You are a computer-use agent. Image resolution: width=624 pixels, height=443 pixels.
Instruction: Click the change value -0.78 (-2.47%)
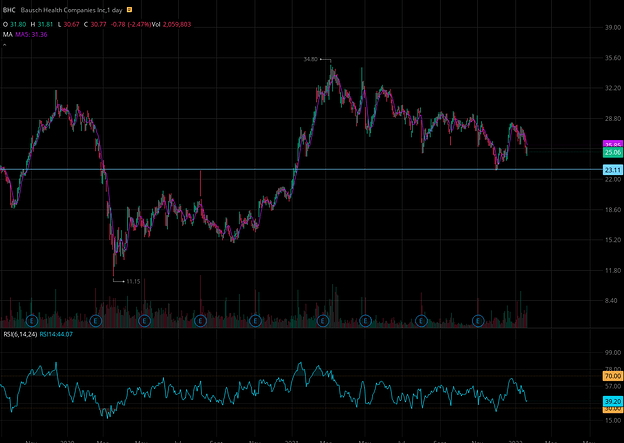point(130,25)
